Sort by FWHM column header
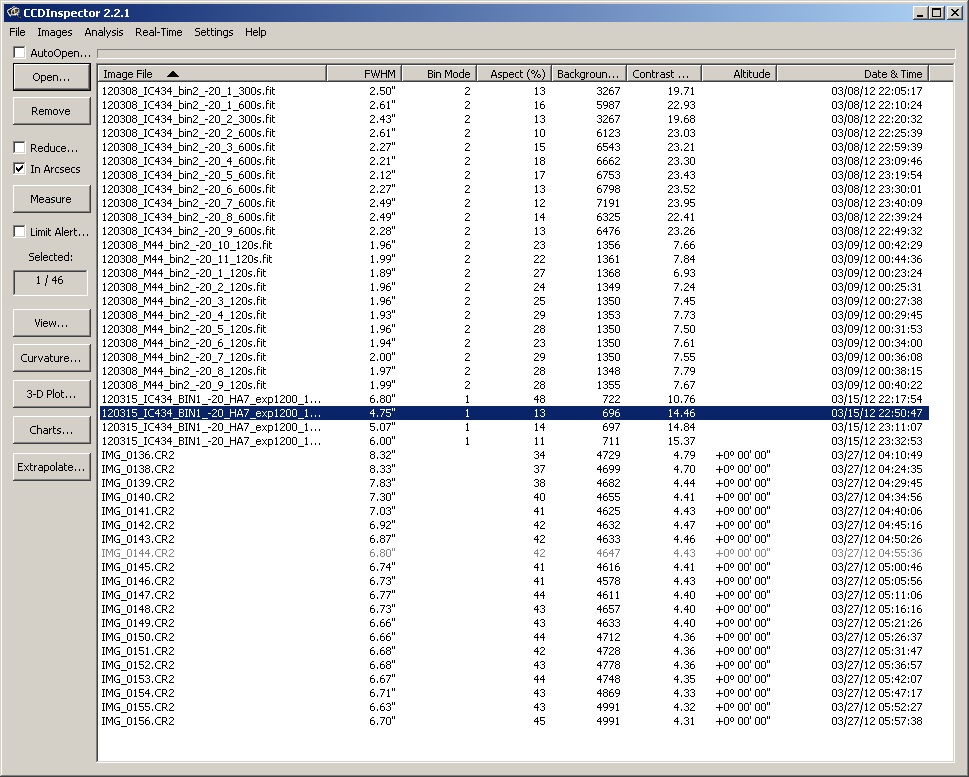The width and height of the screenshot is (969, 777). pyautogui.click(x=364, y=74)
